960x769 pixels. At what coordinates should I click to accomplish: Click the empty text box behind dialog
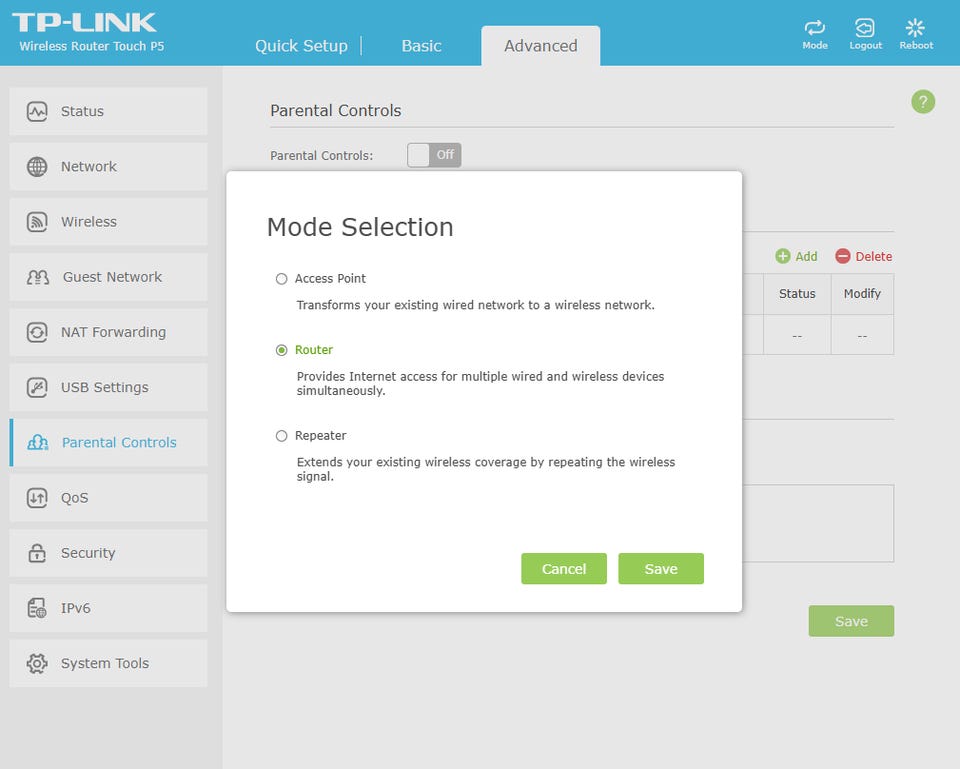[818, 523]
